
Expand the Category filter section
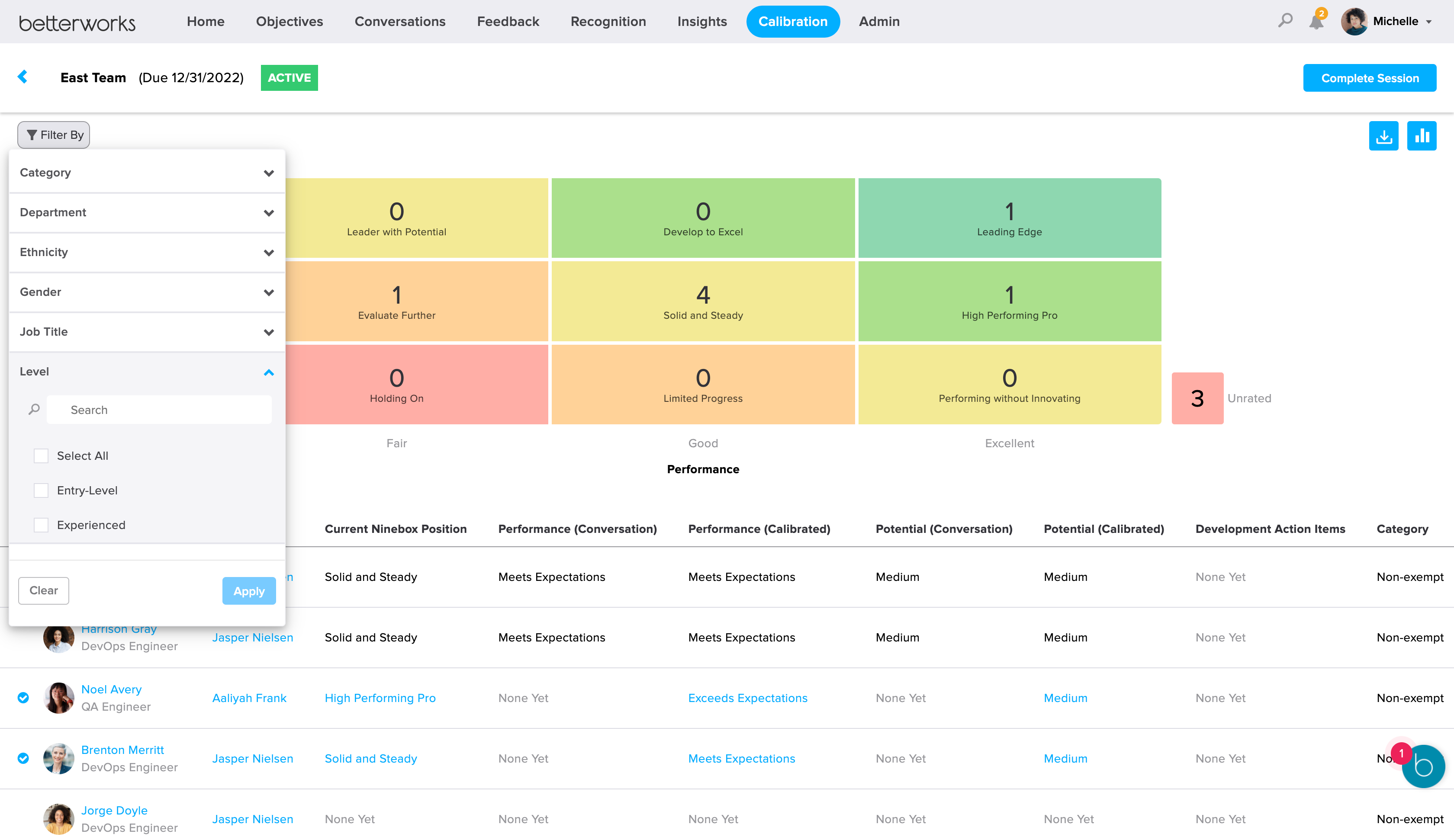pos(269,173)
